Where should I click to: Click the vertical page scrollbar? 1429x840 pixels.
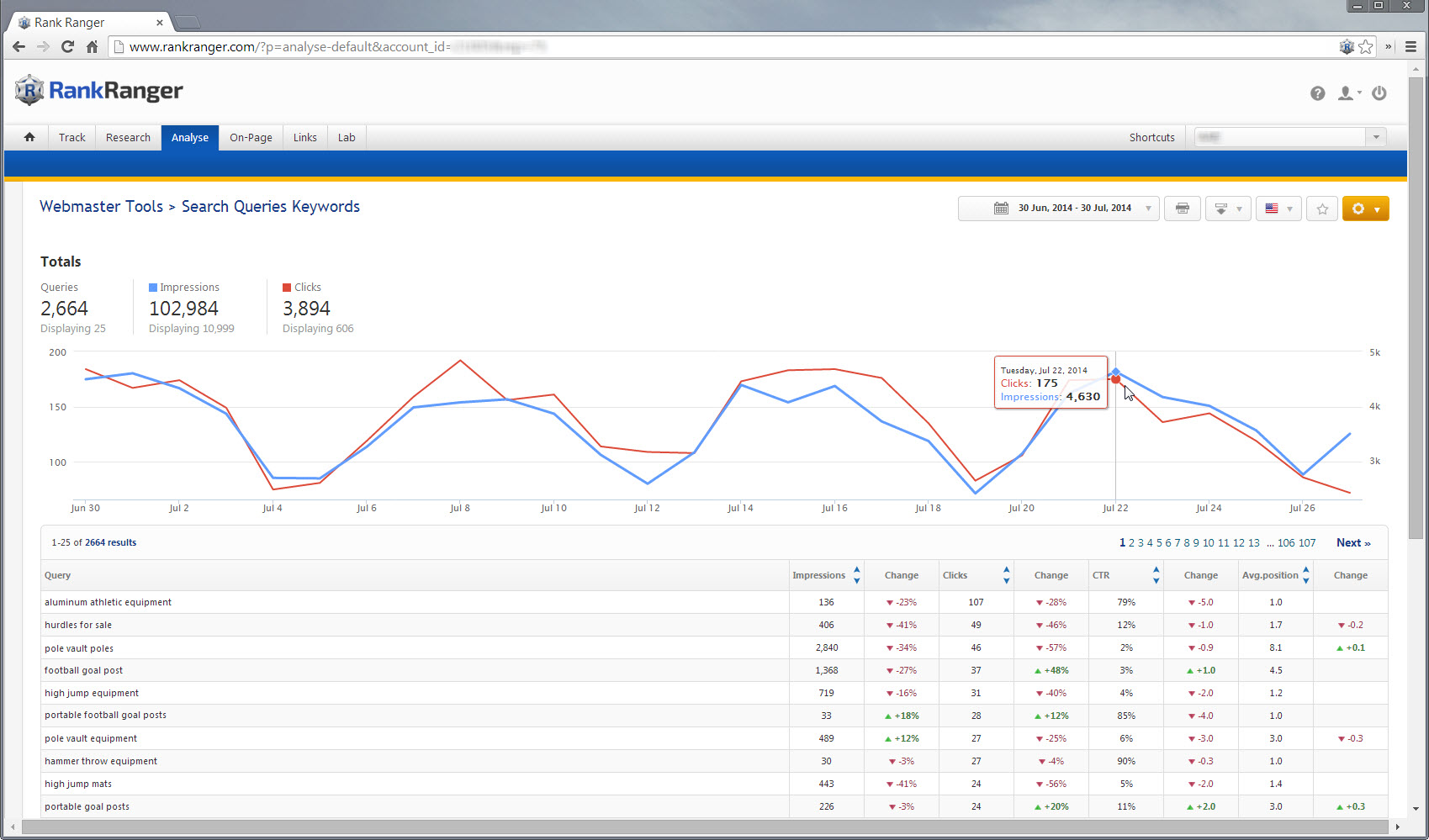1416,336
